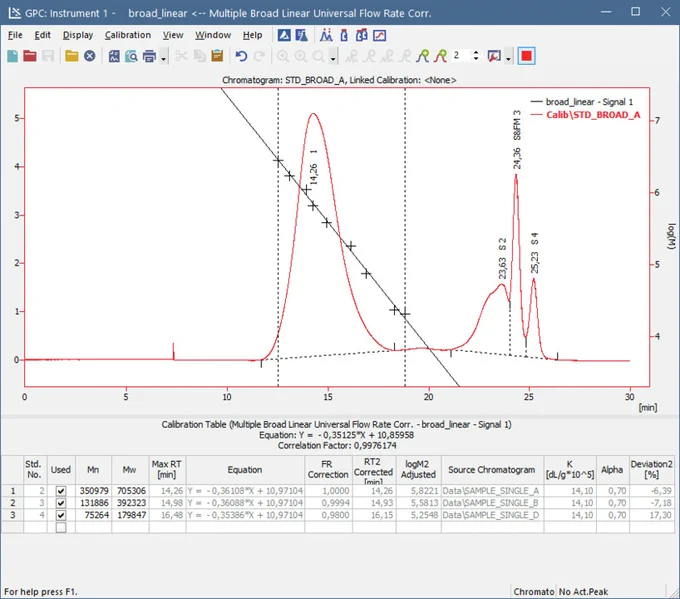The width and height of the screenshot is (680, 599).
Task: Click the Alpha column header
Action: click(612, 470)
